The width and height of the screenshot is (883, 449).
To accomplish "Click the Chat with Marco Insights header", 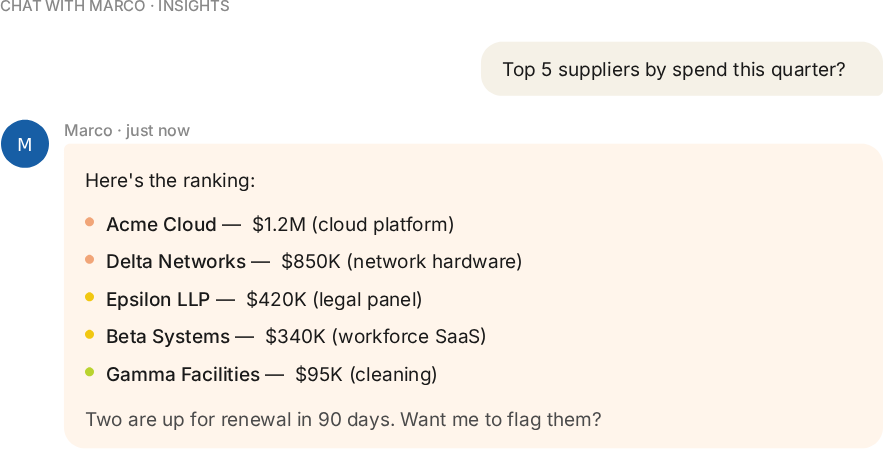I will [x=115, y=7].
